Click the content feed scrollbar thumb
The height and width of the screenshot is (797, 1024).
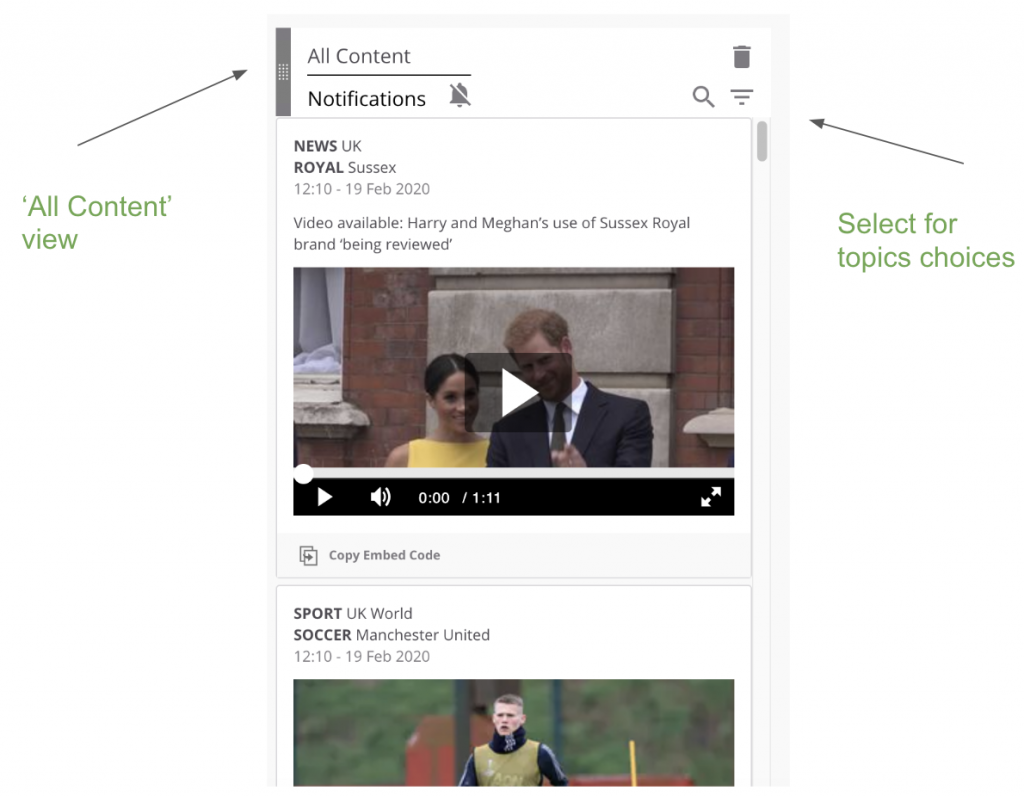tap(762, 141)
